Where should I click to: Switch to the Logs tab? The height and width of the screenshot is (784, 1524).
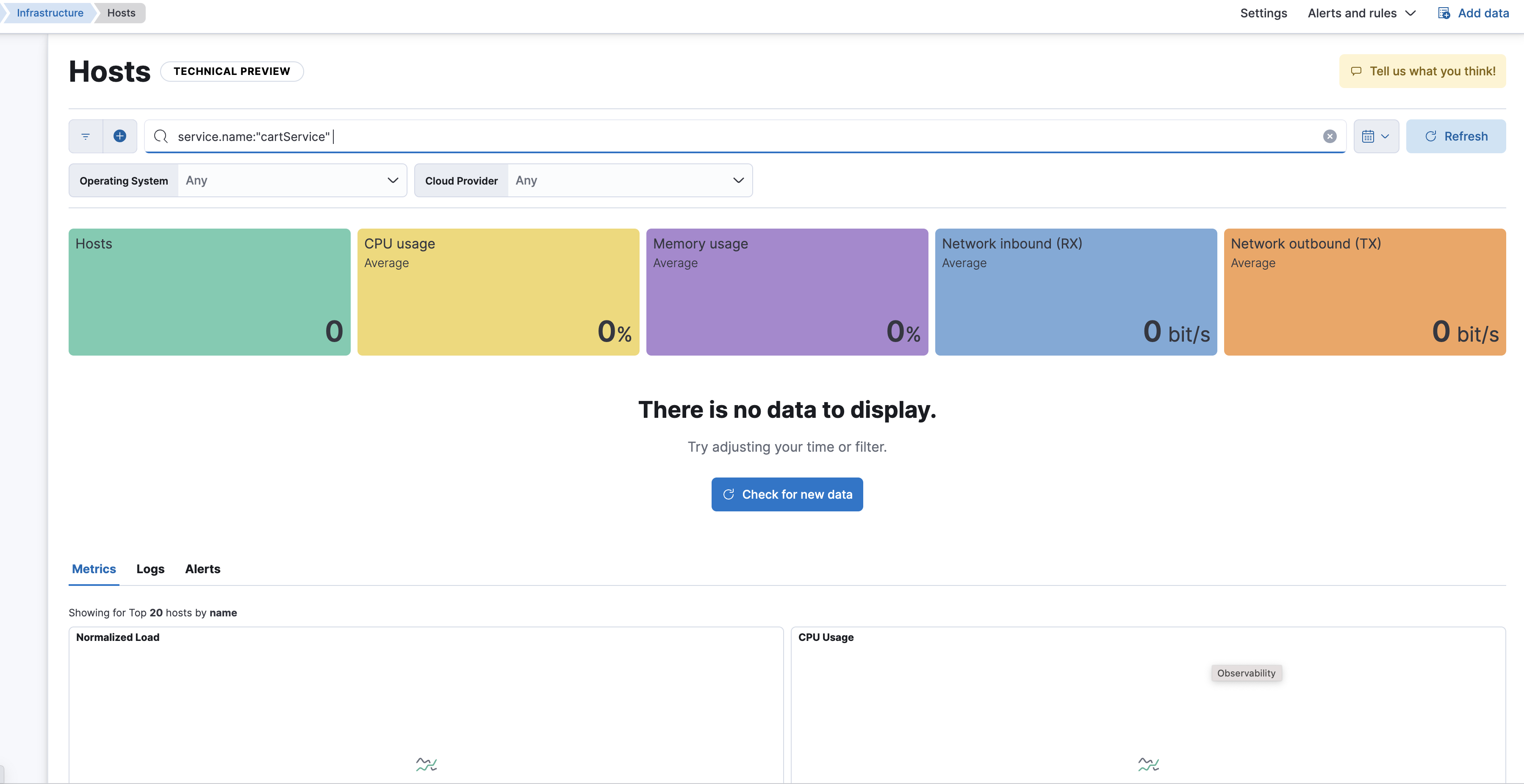150,569
